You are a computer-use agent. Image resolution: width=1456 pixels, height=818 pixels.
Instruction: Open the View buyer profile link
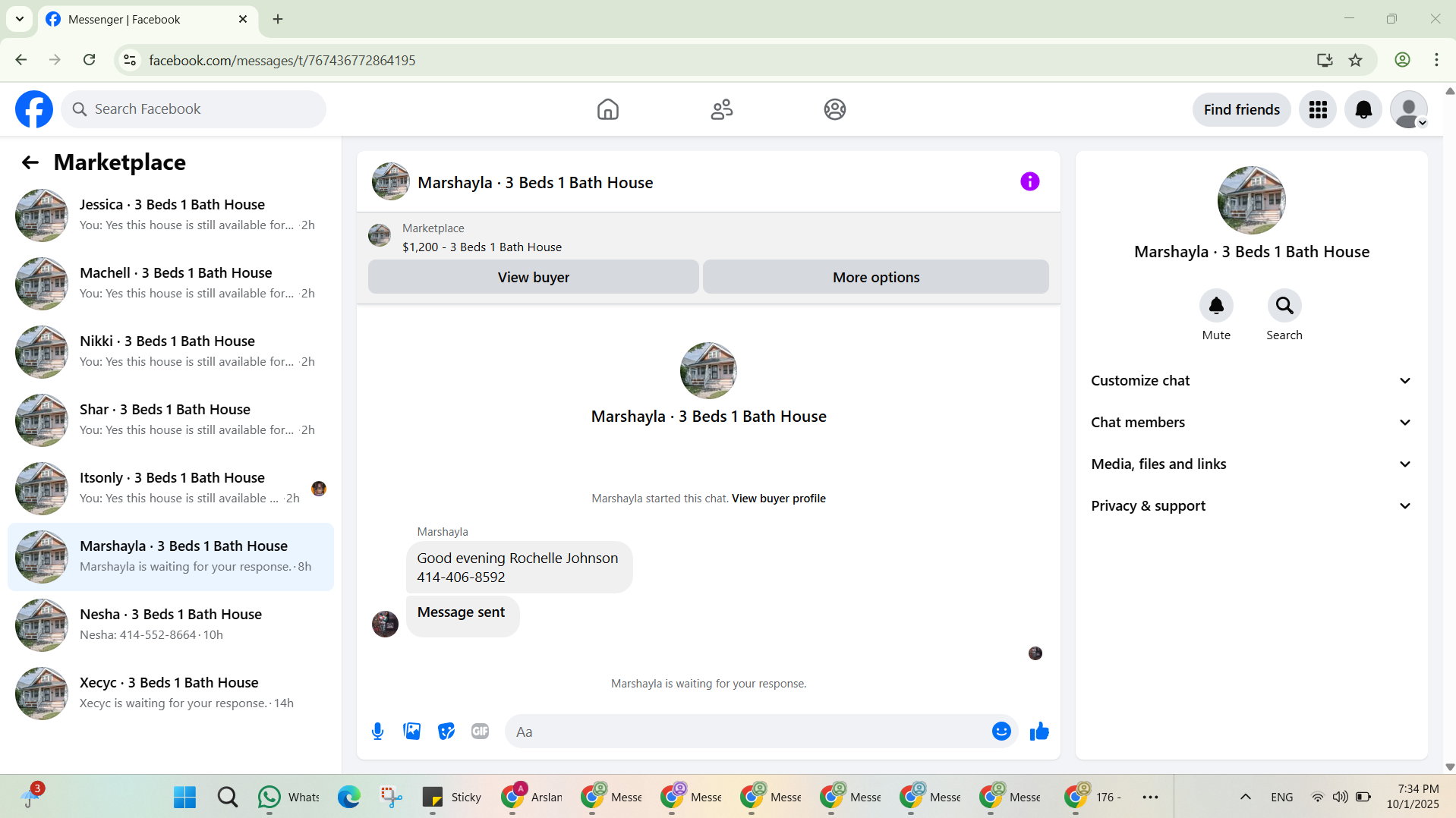click(779, 499)
